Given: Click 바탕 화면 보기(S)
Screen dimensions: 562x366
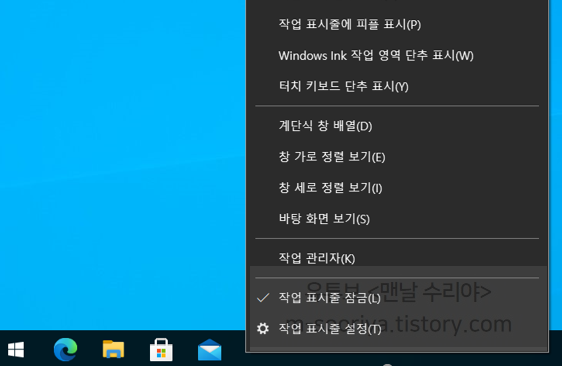Looking at the screenshot, I should point(397,219).
